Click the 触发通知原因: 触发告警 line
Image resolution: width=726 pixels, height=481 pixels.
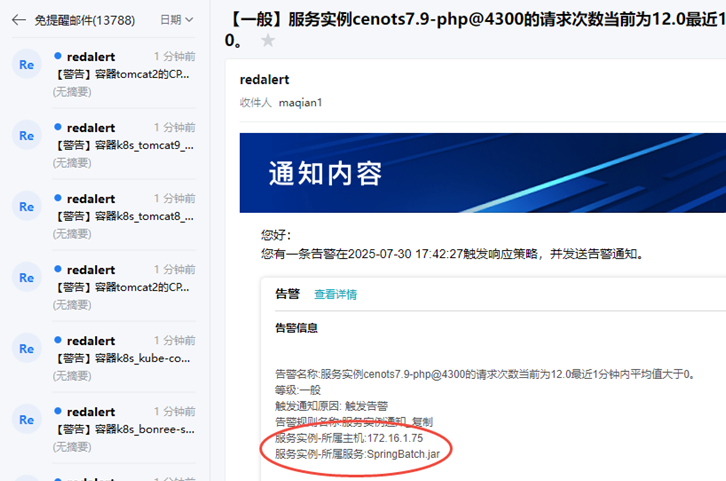pyautogui.click(x=332, y=406)
